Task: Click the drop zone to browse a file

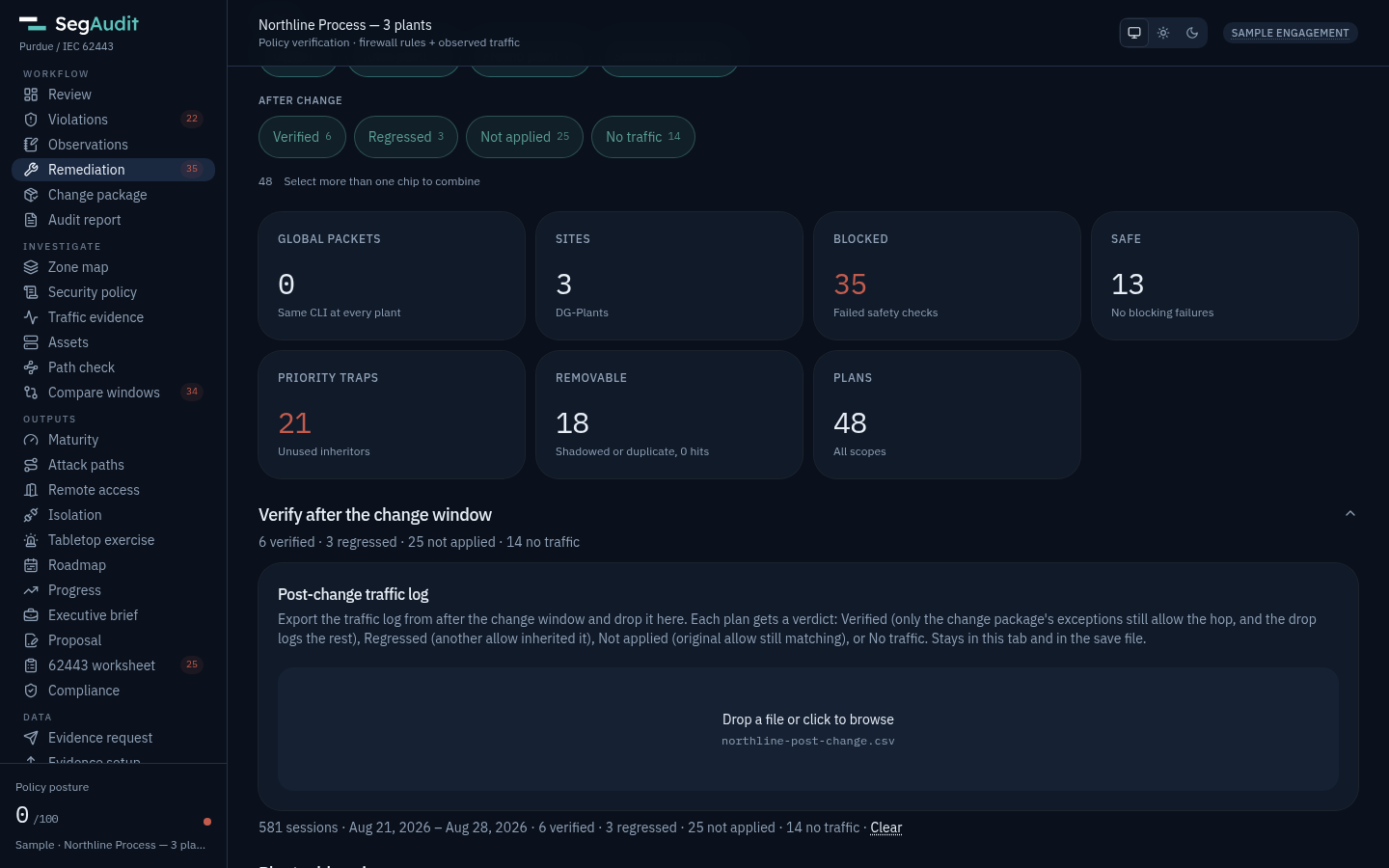Action: 808,729
